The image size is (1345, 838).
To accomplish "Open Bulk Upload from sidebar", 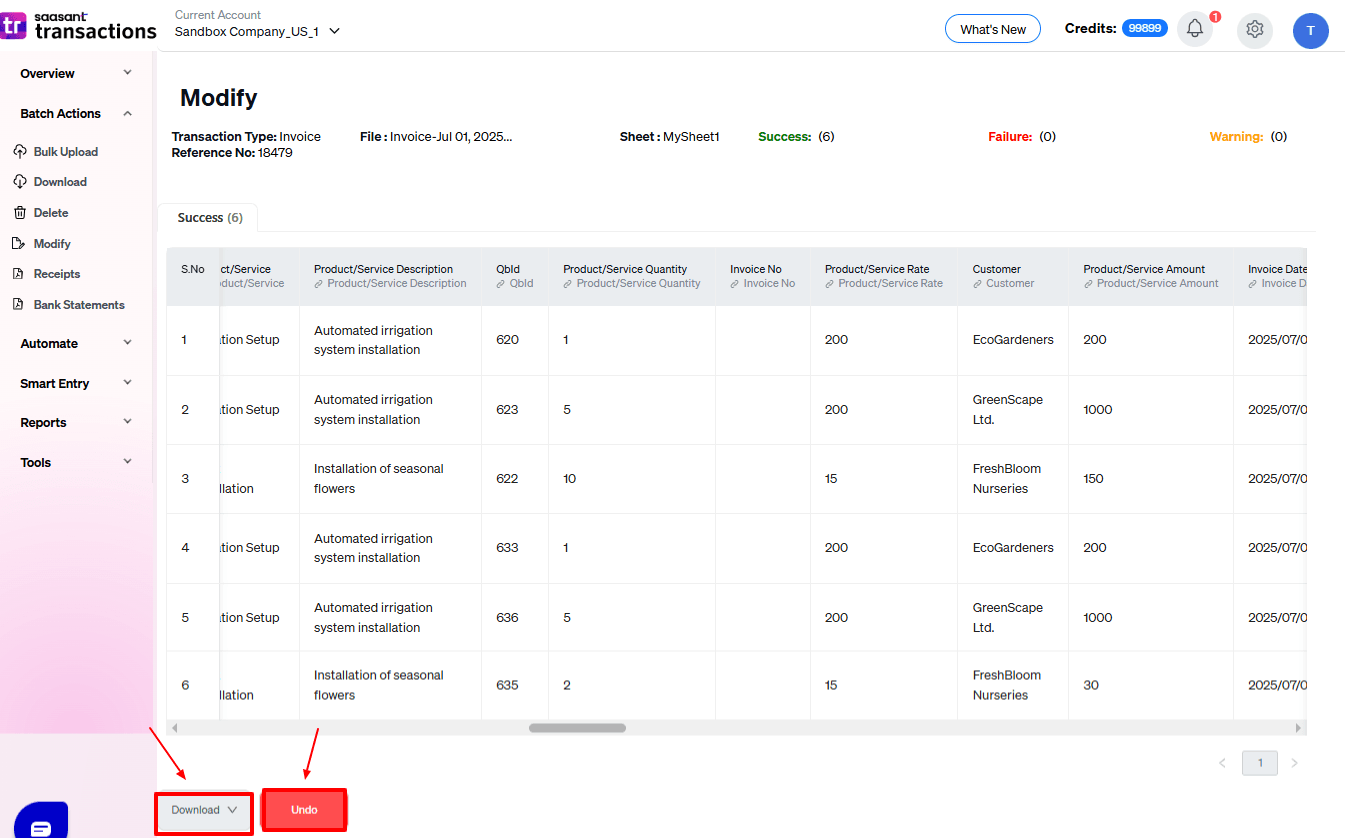I will click(65, 152).
